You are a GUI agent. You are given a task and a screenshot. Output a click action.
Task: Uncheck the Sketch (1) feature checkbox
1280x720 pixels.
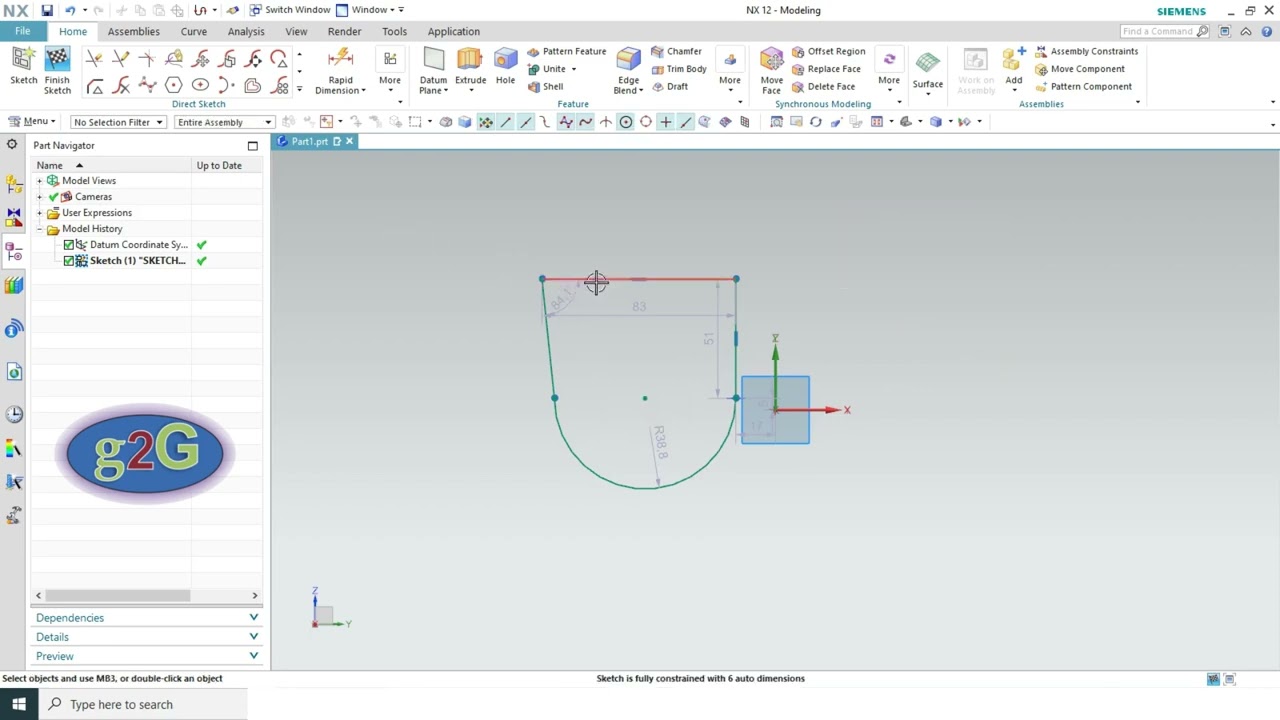click(69, 261)
